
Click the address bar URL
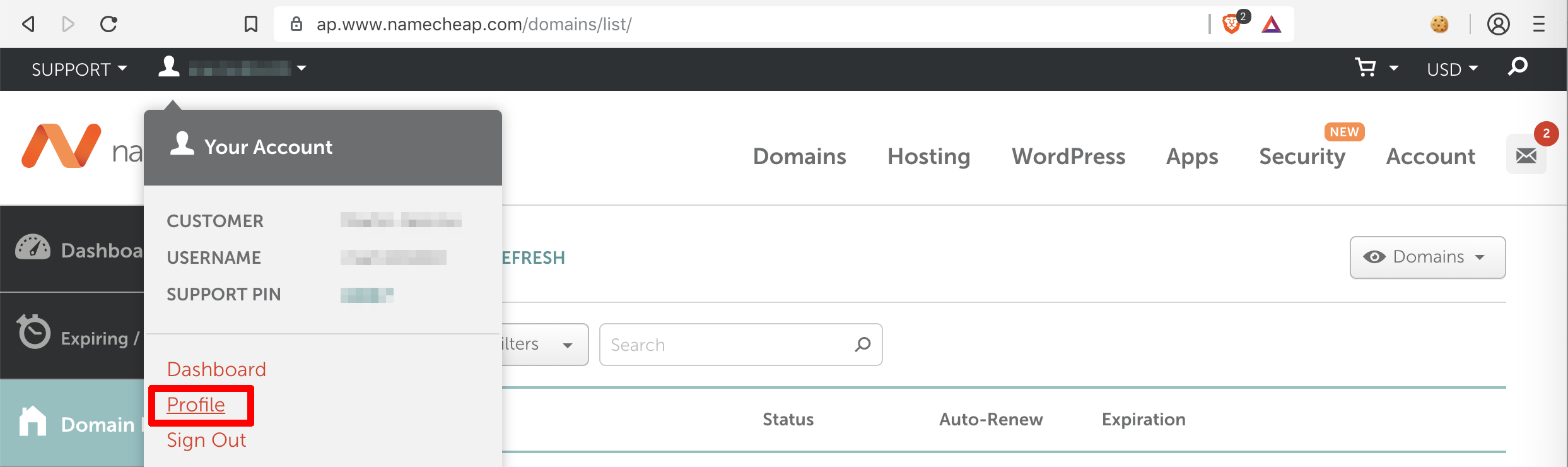point(474,25)
